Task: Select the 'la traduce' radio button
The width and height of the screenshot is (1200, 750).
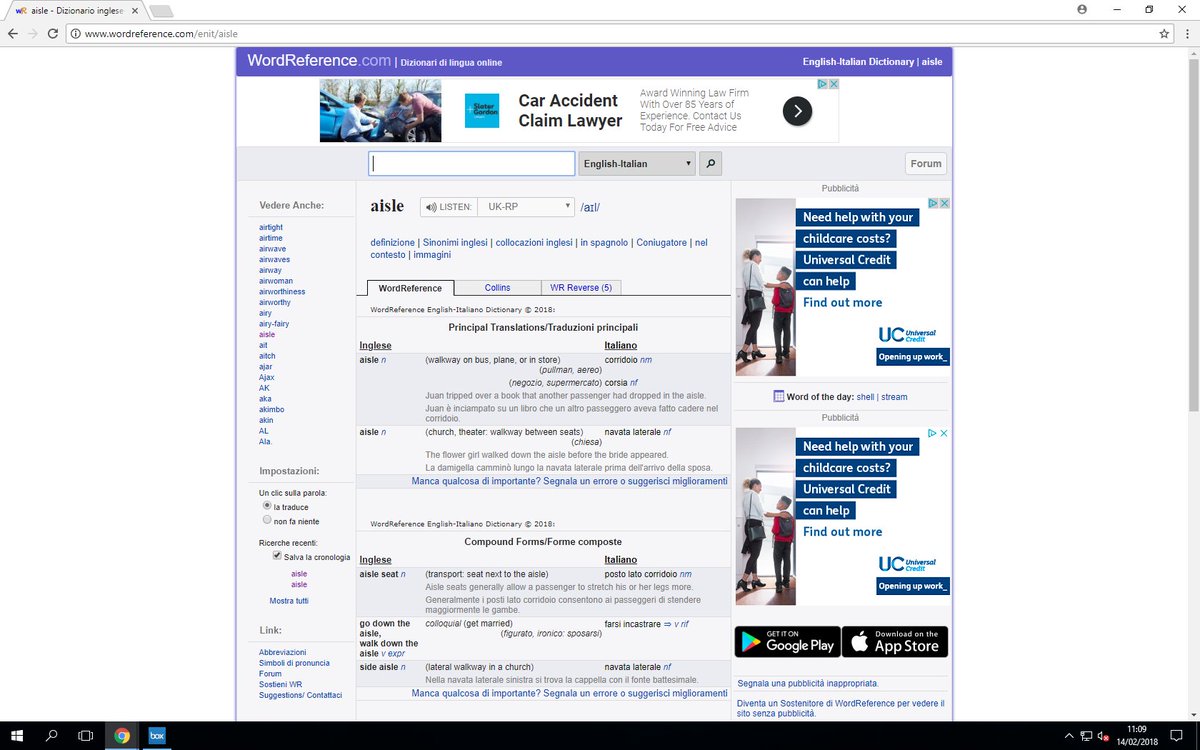Action: click(x=267, y=506)
